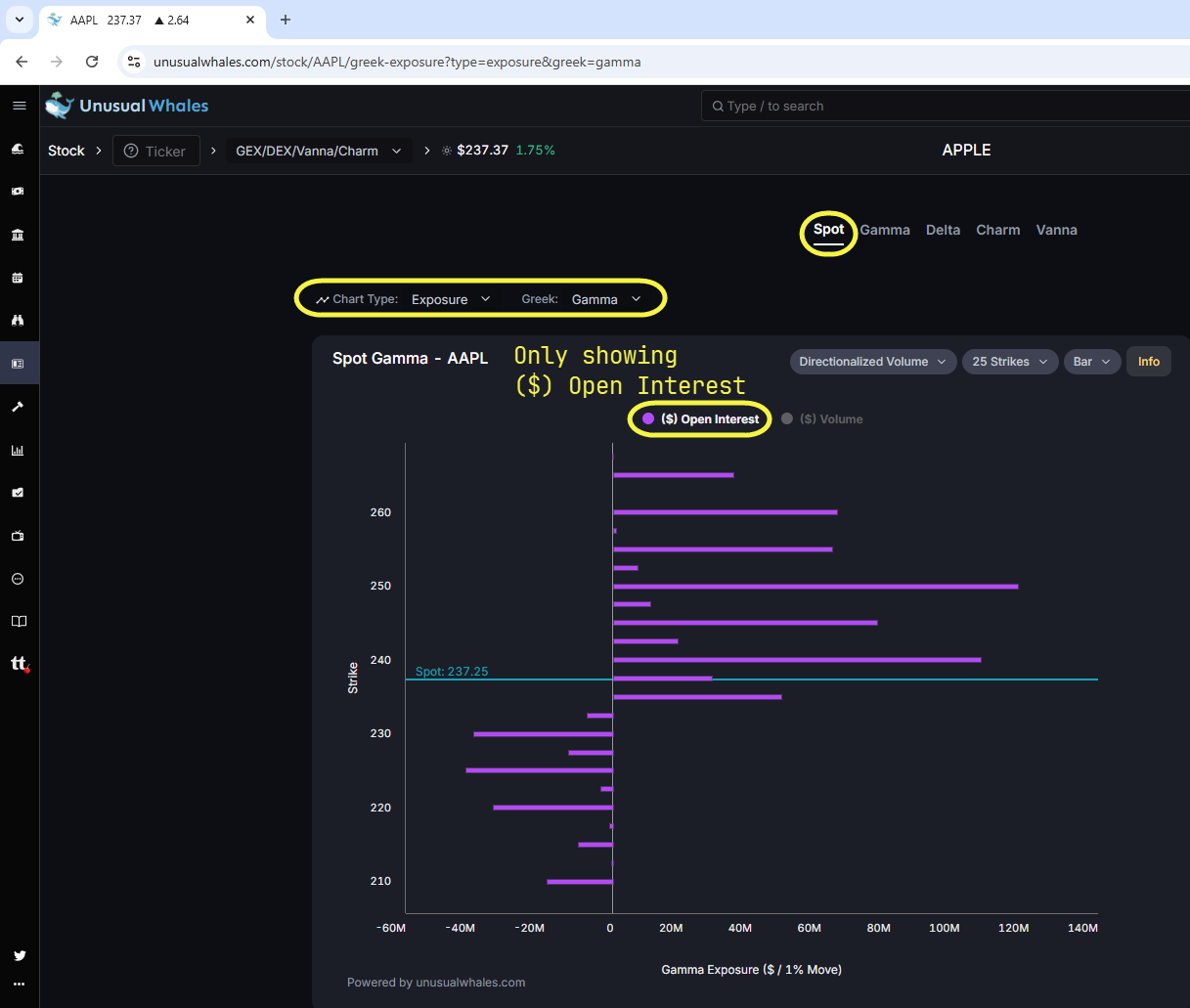Click the 'Spot Gamma - AAPL' chart title
Screen dimensions: 1190x1008
(410, 358)
